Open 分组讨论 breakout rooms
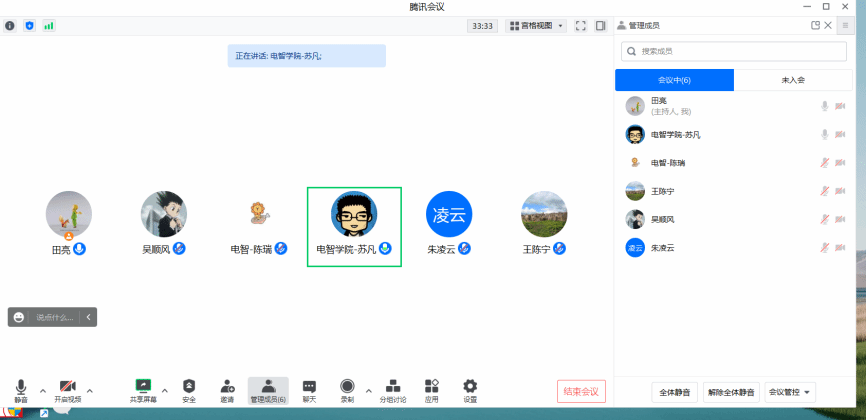The height and width of the screenshot is (420, 866). pos(393,387)
